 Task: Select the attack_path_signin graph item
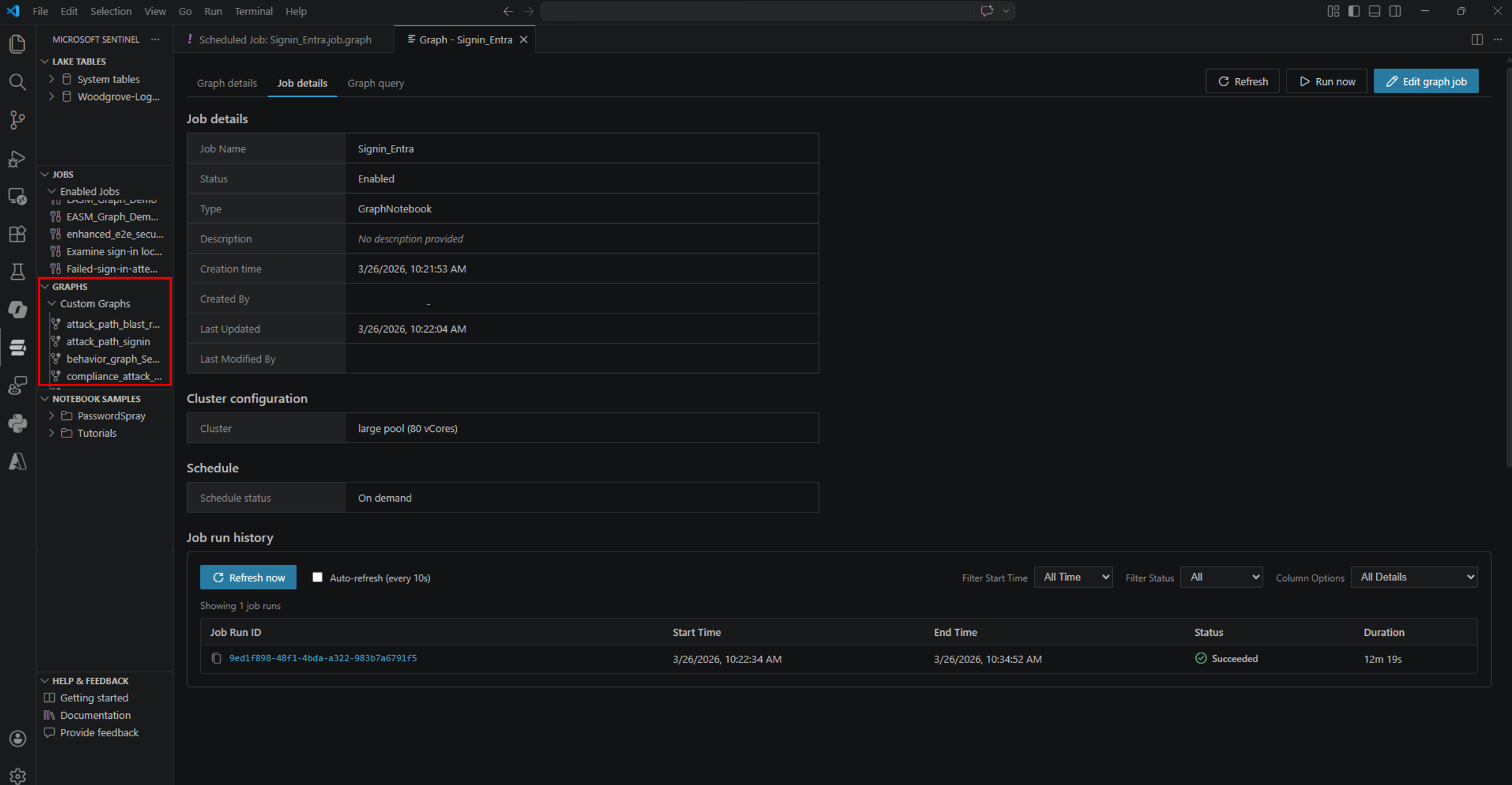tap(108, 341)
